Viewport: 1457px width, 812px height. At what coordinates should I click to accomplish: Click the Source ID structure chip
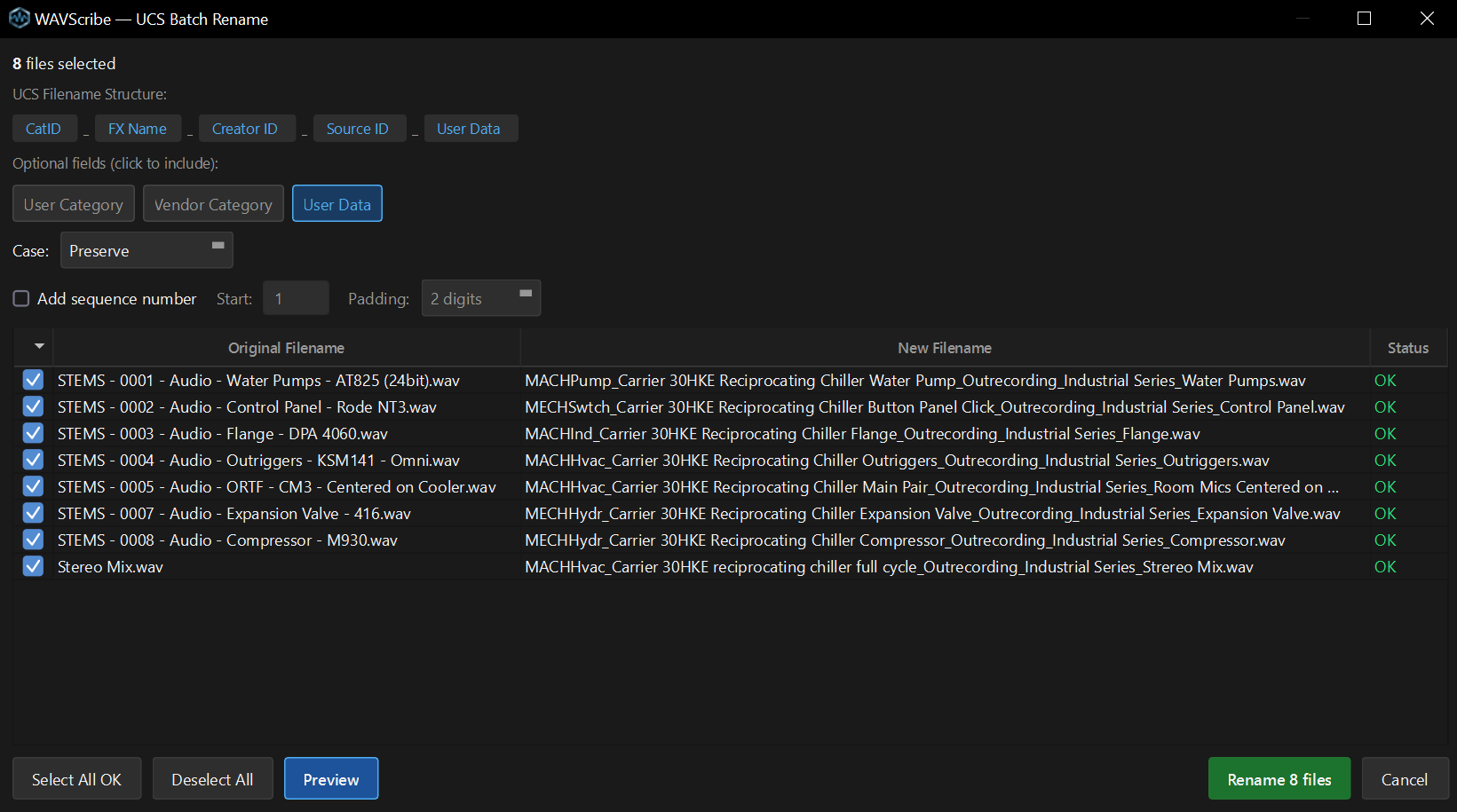tap(358, 129)
